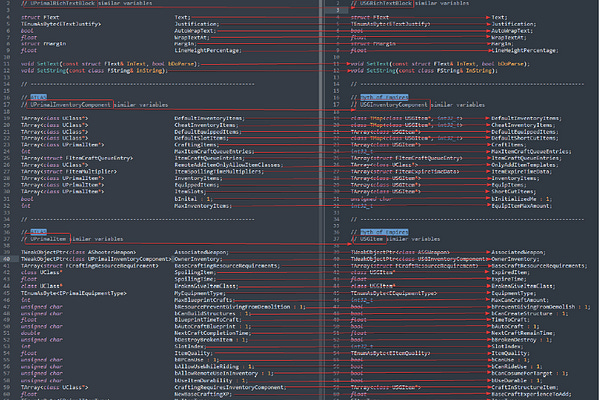The height and width of the screenshot is (400, 600).
Task: Click the DefaultInventoryItems variable in left pane
Action: click(209, 118)
